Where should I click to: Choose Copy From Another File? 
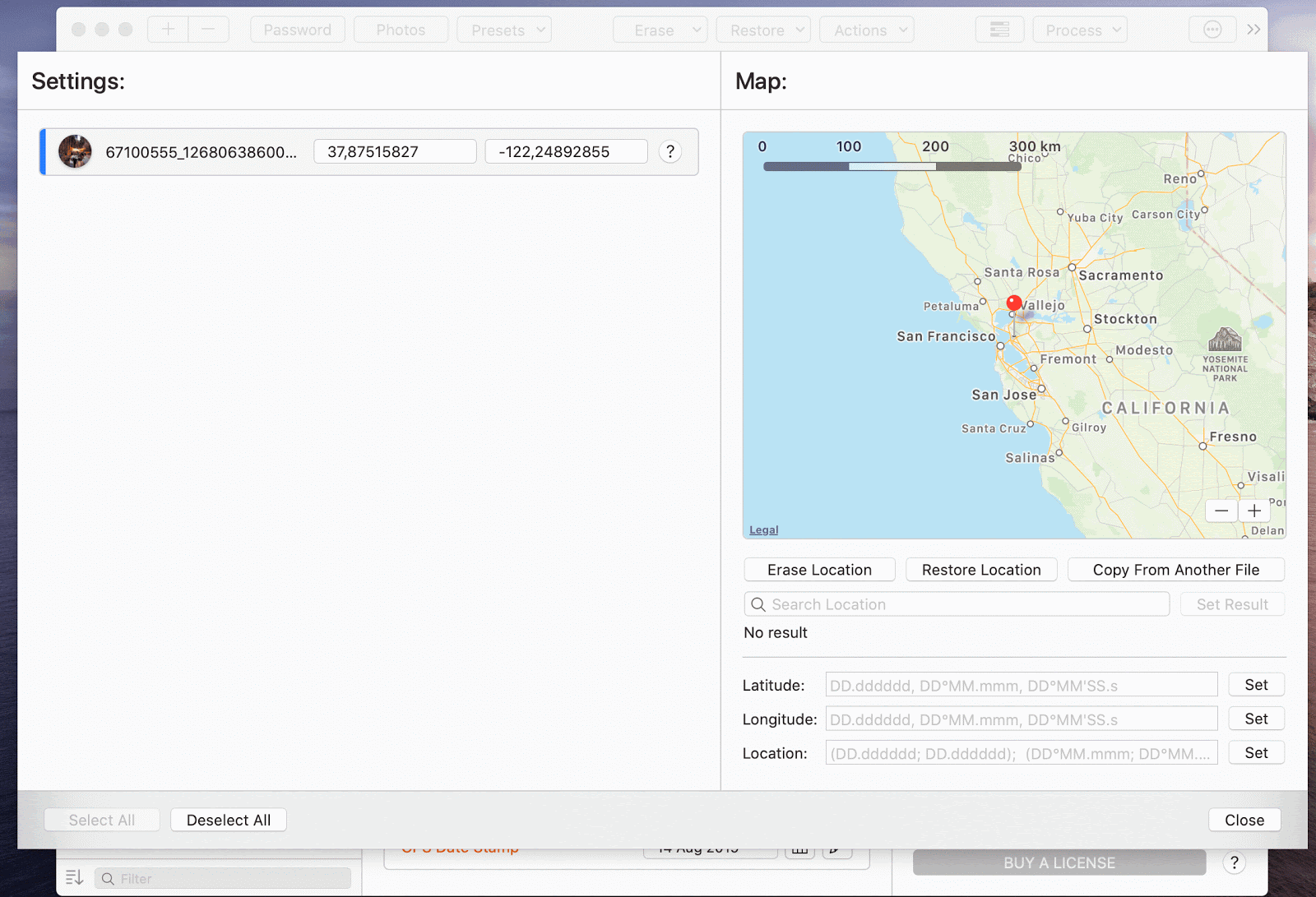click(1175, 570)
